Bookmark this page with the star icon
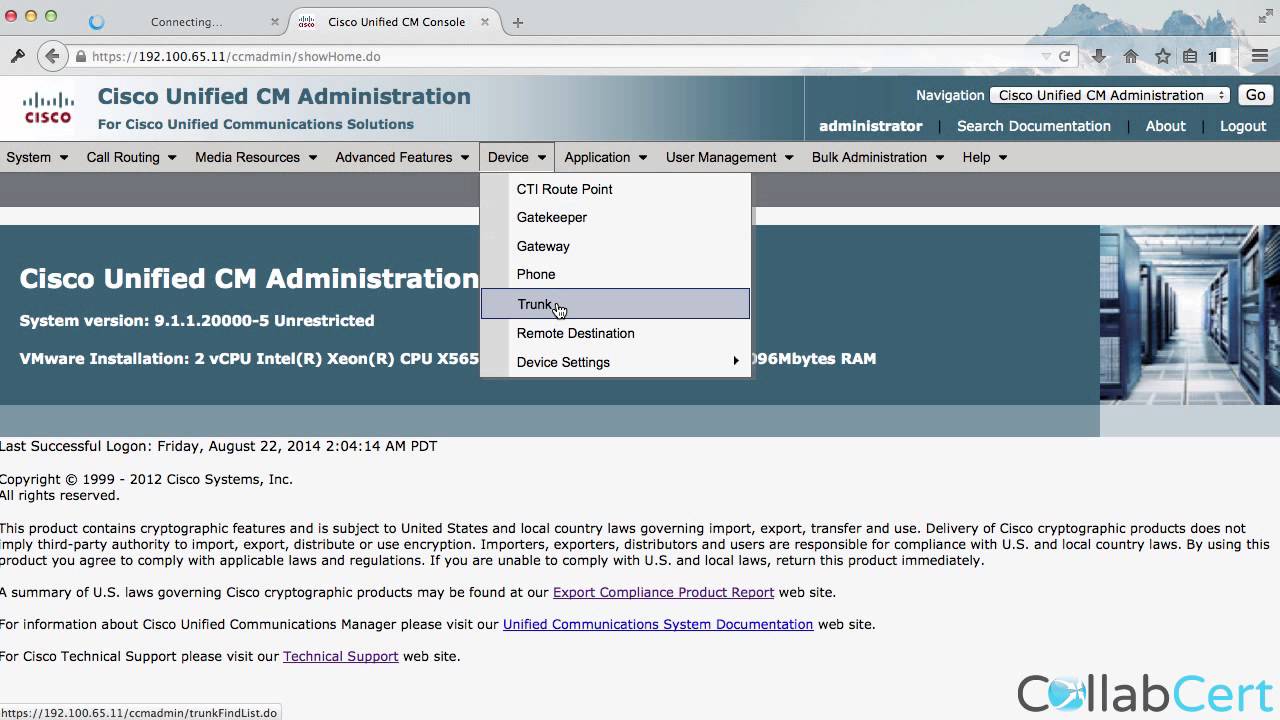Screen dimensions: 1280x720 click(x=1163, y=57)
